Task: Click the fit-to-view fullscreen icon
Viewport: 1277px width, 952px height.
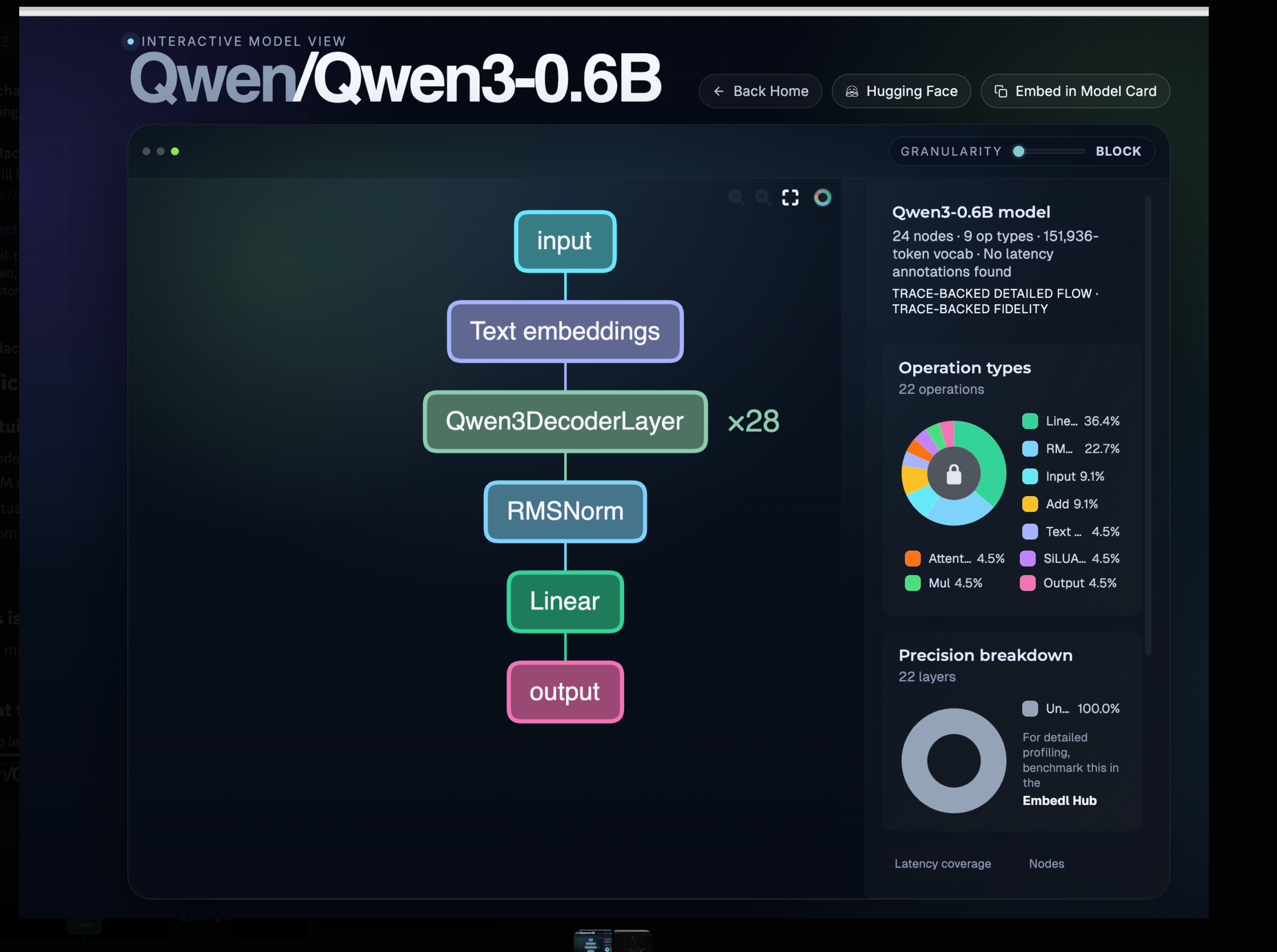Action: coord(790,198)
